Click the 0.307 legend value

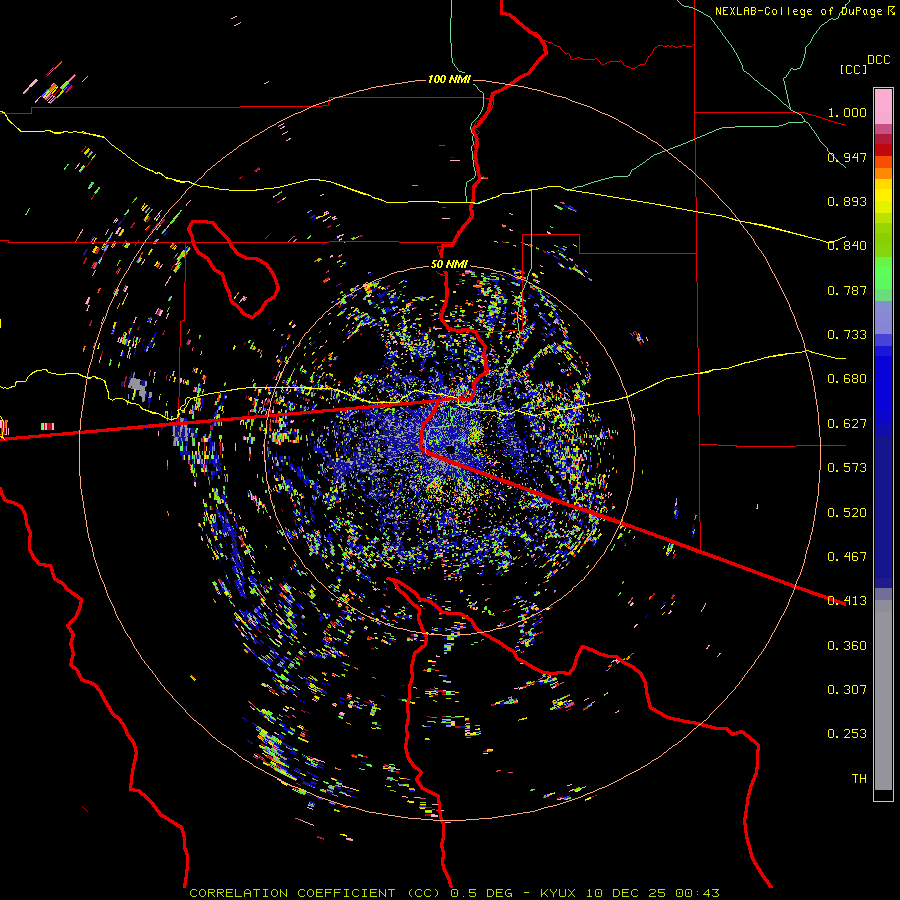pos(847,690)
